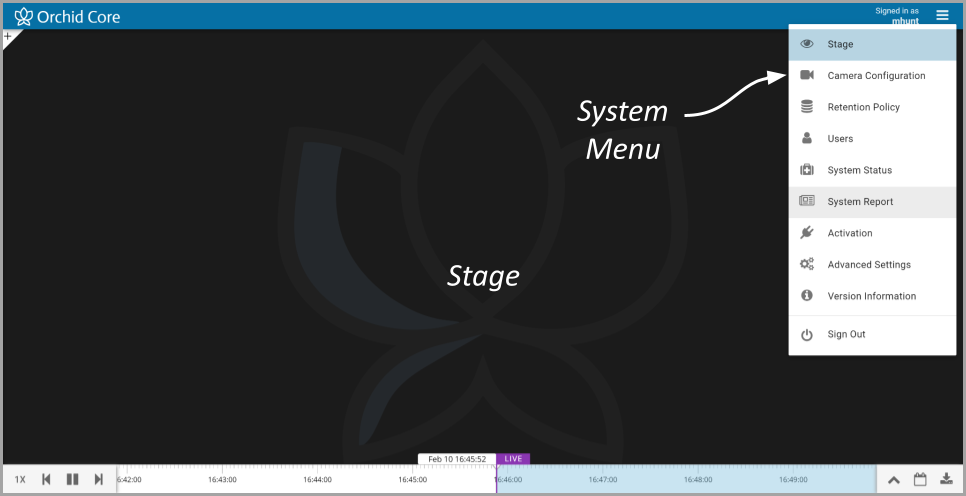966x496 pixels.
Task: Click the signed-in username mhunt
Action: [905, 21]
